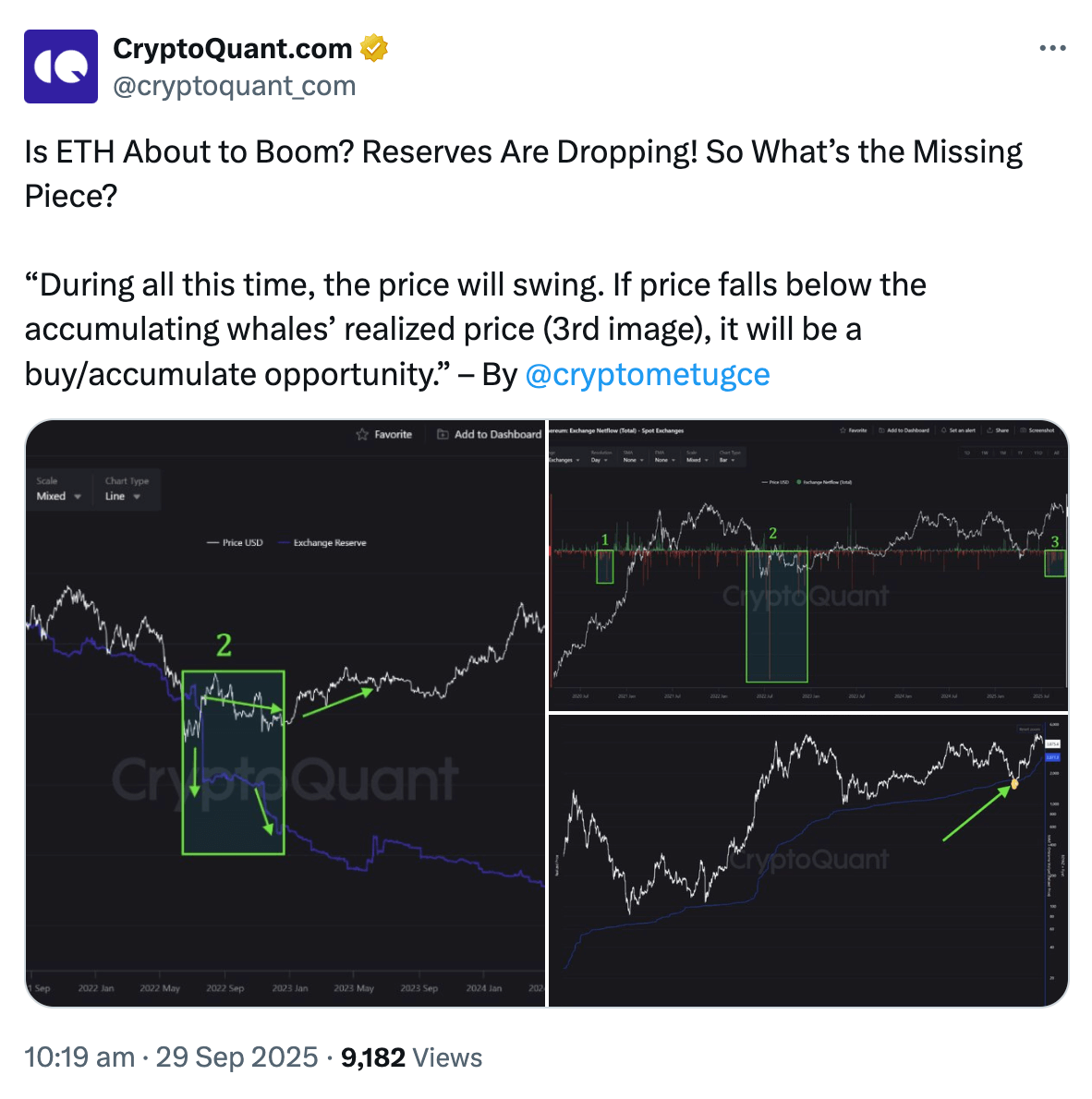1092x1099 pixels.
Task: Click Share icon in netflow chart
Action: [989, 430]
